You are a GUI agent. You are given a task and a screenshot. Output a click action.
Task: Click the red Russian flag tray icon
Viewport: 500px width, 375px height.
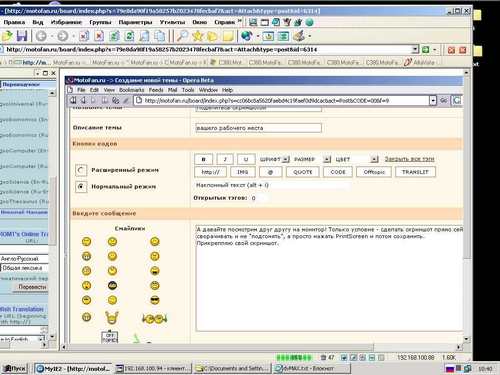tap(450, 369)
